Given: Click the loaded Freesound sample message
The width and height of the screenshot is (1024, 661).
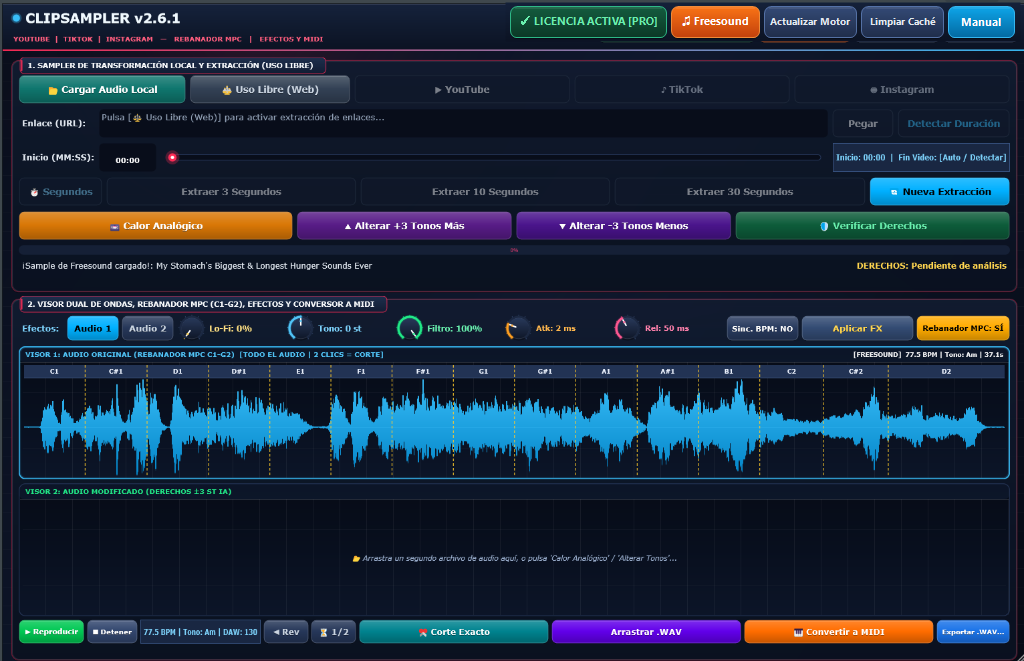Looking at the screenshot, I should [x=197, y=266].
